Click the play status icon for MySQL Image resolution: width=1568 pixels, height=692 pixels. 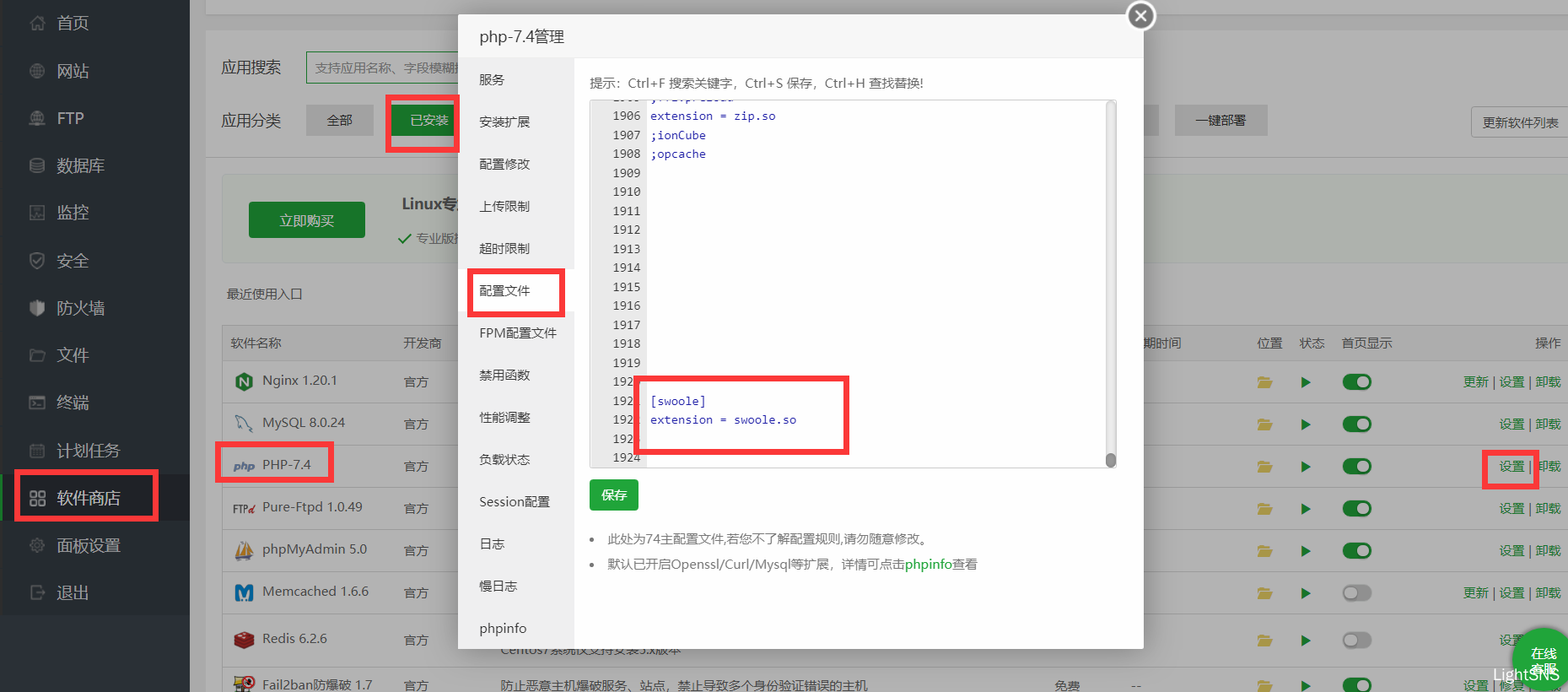(x=1306, y=424)
